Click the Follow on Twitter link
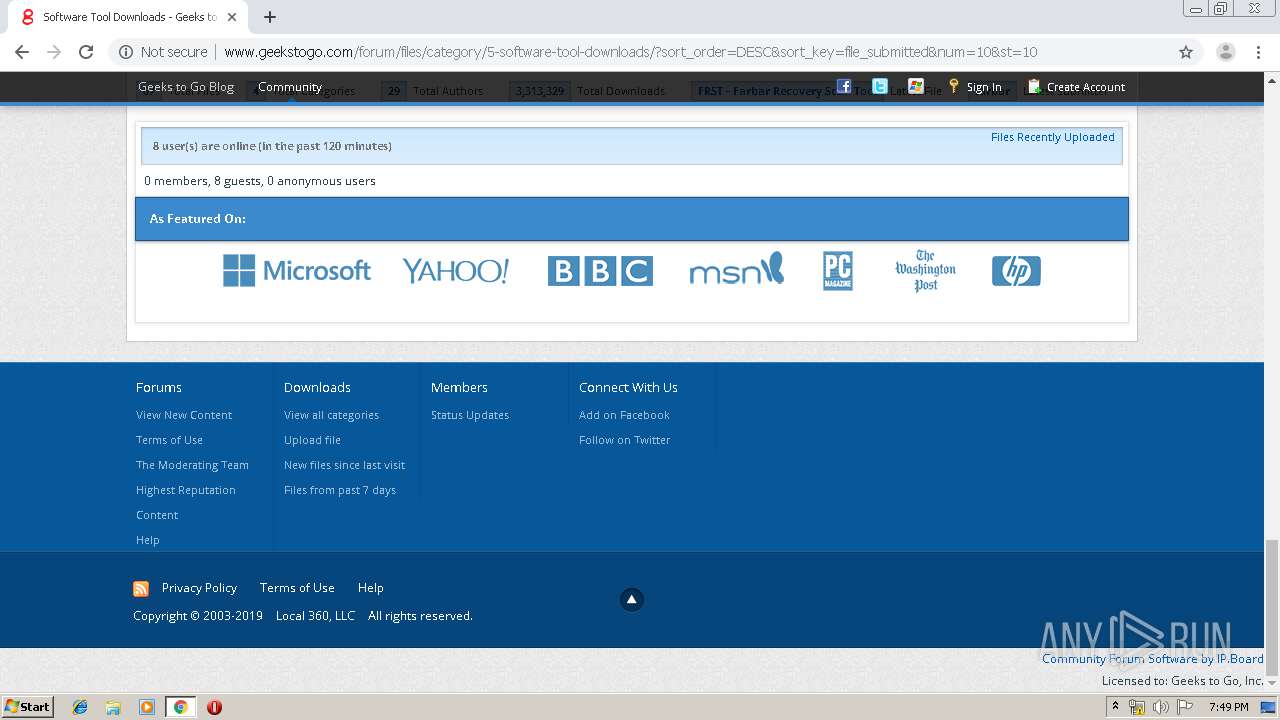The height and width of the screenshot is (720, 1280). point(624,440)
